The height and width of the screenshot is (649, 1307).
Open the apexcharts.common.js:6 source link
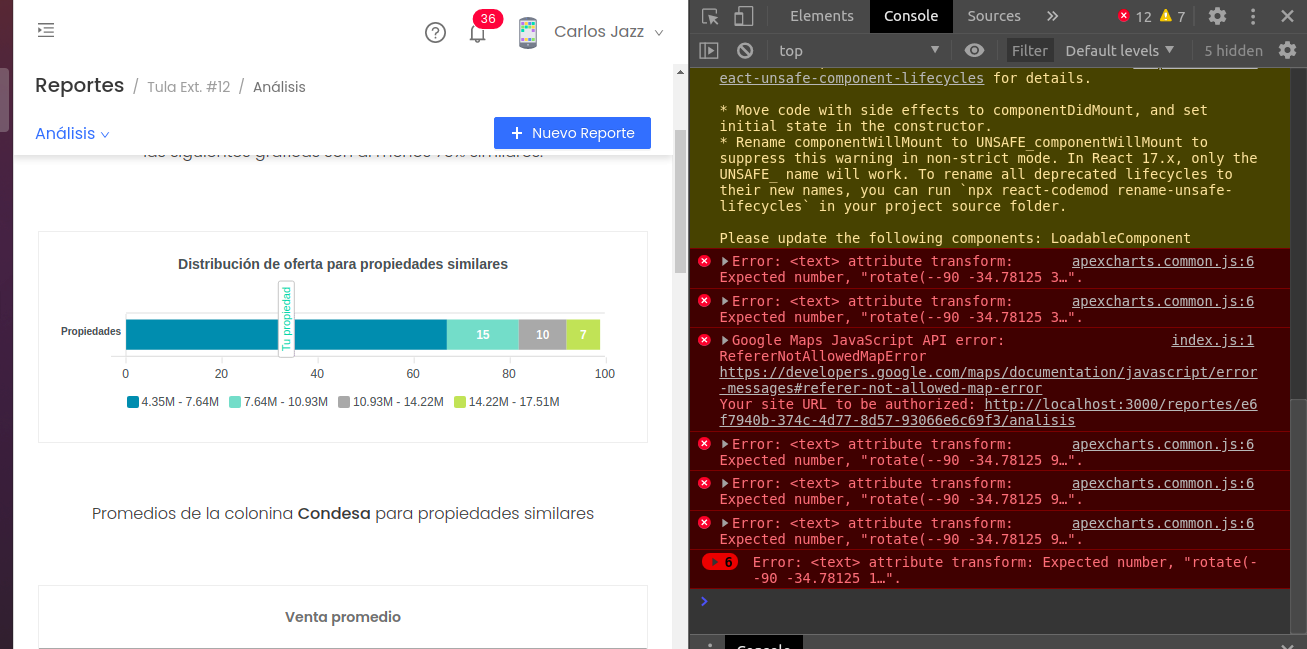coord(1162,261)
